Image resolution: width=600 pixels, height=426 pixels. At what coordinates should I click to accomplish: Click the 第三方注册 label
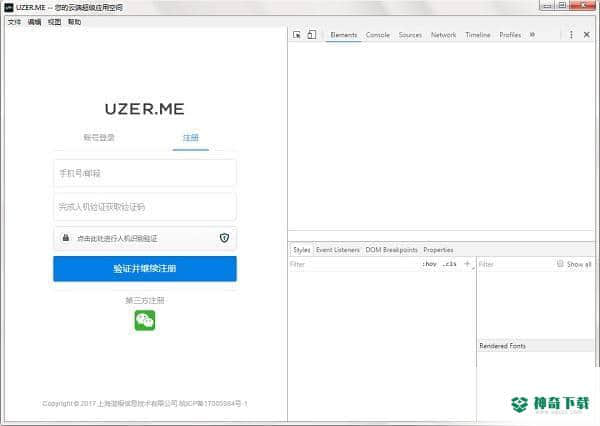(145, 300)
